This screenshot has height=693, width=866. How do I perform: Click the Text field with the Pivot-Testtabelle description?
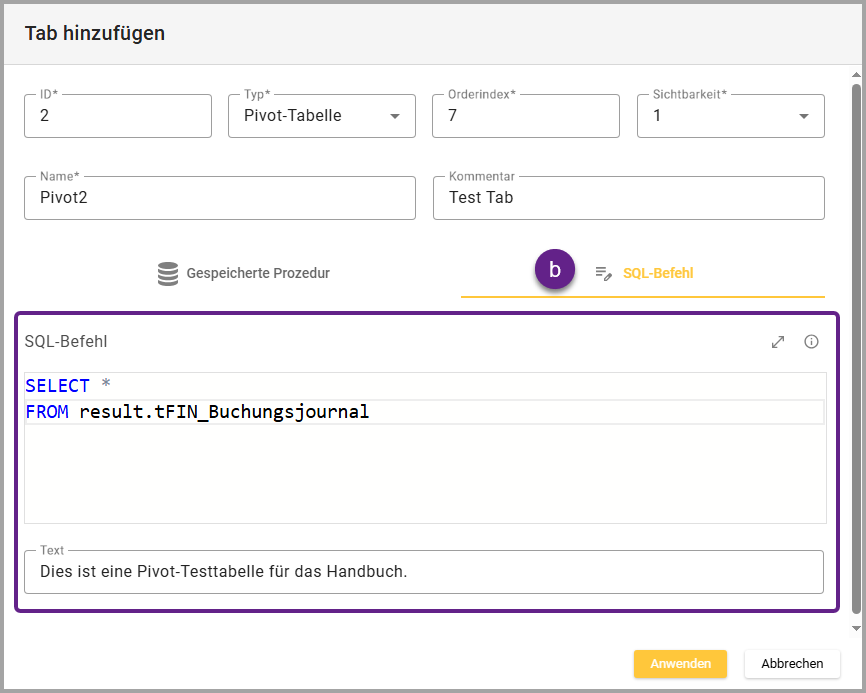click(424, 572)
